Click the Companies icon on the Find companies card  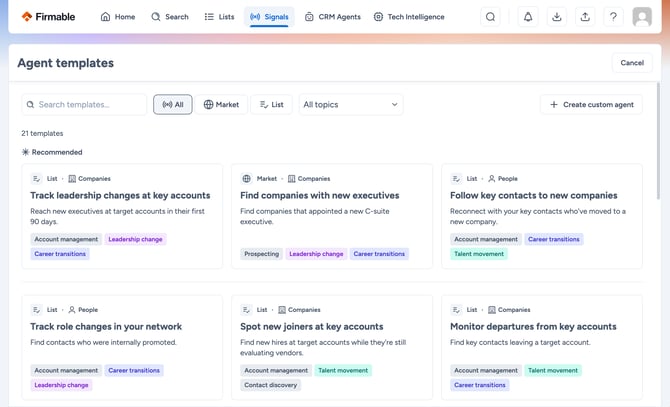(x=291, y=179)
